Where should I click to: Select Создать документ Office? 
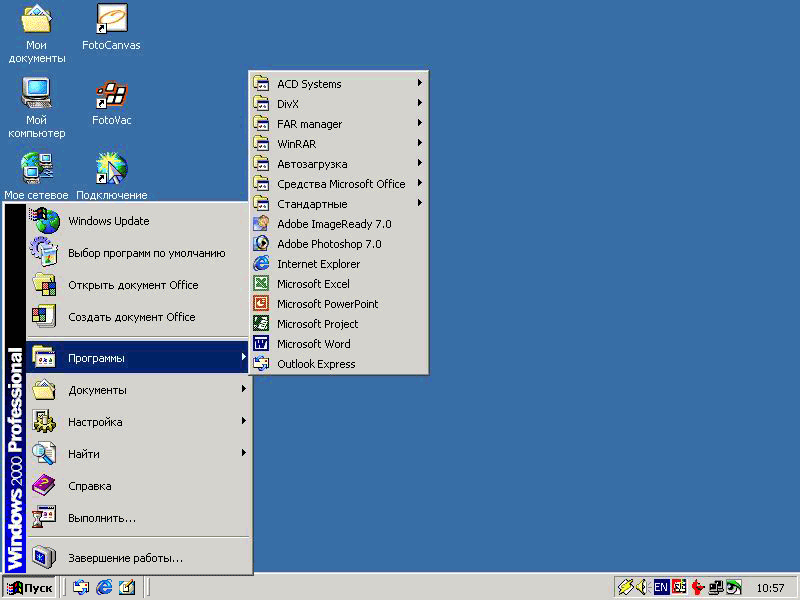(138, 317)
